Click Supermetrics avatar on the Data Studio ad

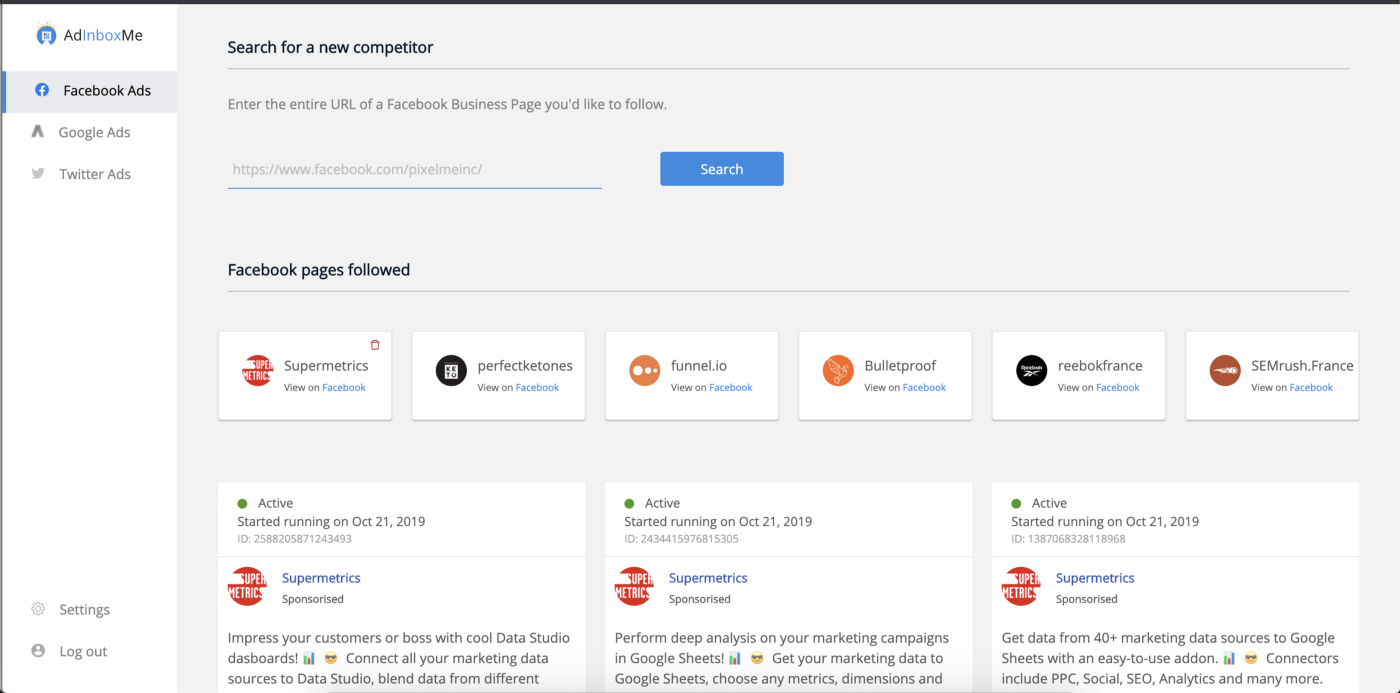tap(247, 587)
